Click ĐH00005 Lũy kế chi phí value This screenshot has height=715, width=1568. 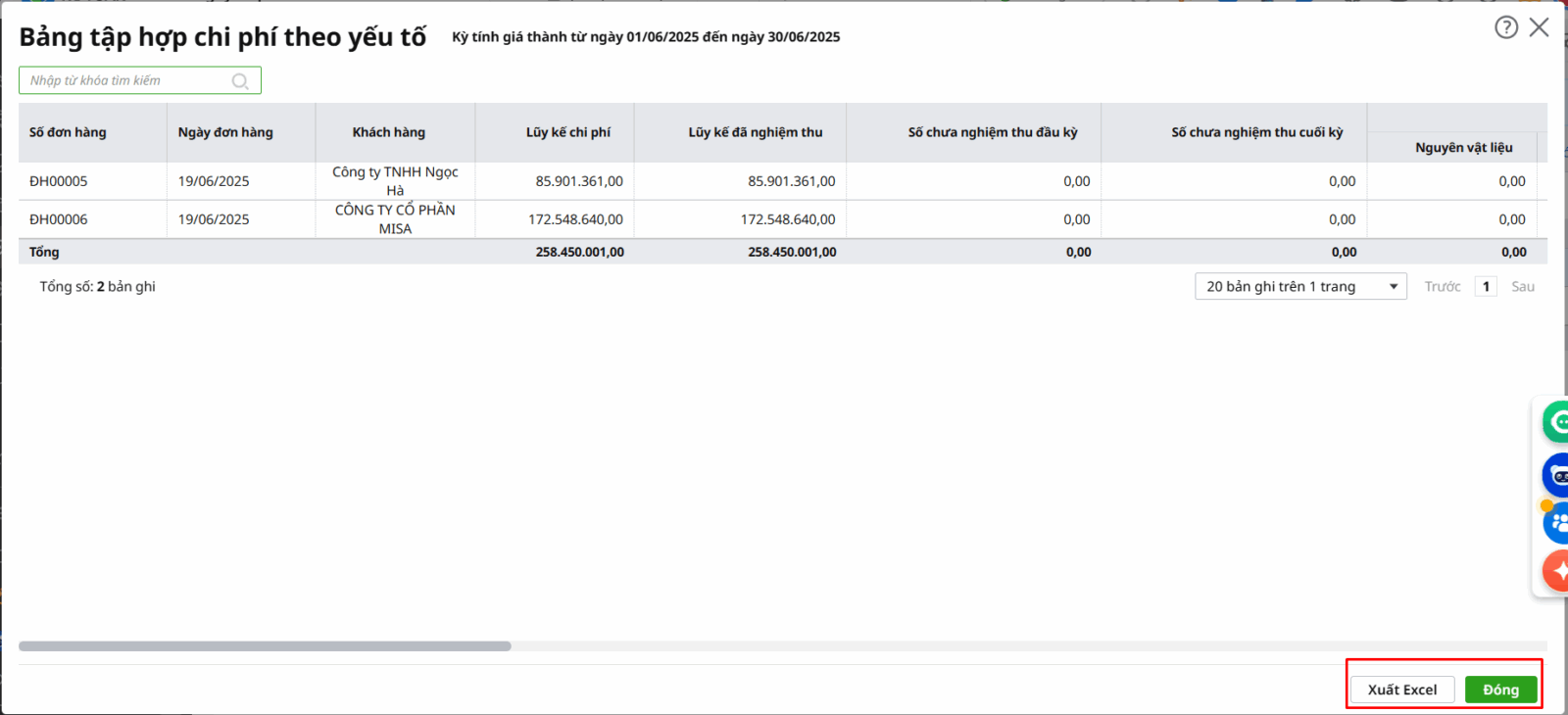click(x=579, y=181)
